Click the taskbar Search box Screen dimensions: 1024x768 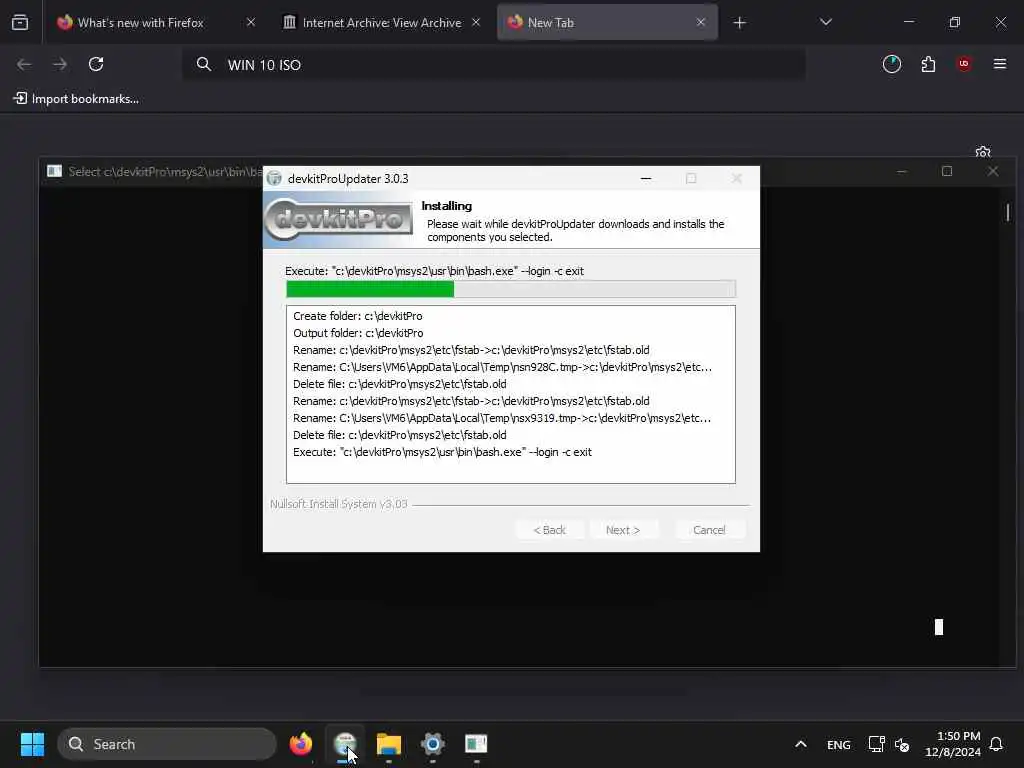[x=167, y=744]
